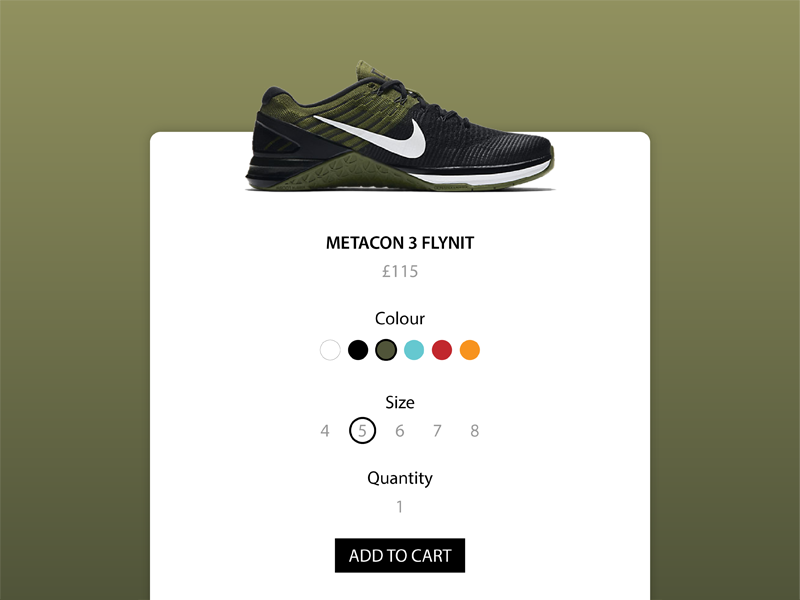The height and width of the screenshot is (600, 800).
Task: Click the Quantity section label
Action: coord(400,479)
